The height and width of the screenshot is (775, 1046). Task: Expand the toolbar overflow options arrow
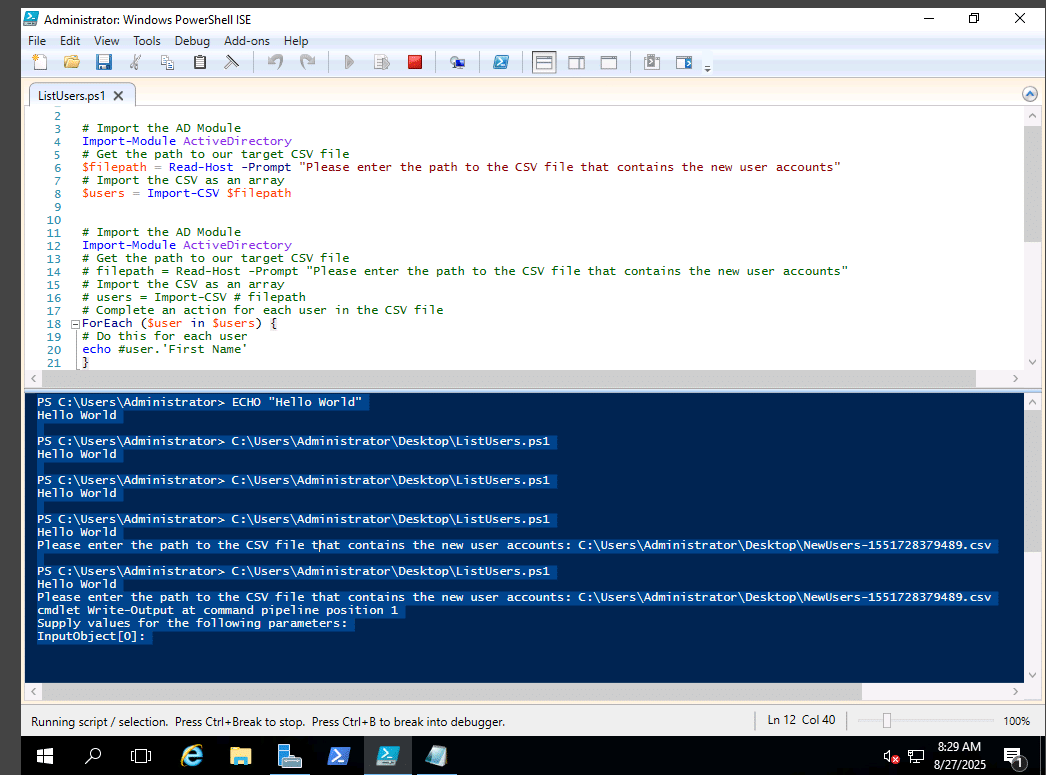[708, 68]
